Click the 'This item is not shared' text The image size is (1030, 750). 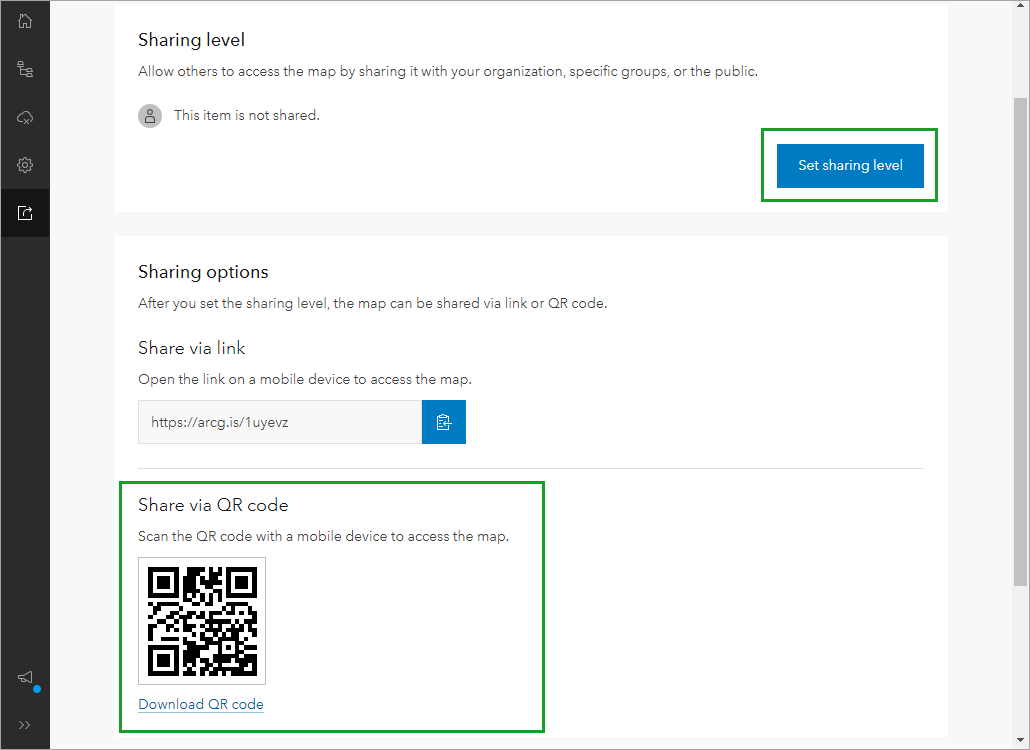pyautogui.click(x=246, y=116)
